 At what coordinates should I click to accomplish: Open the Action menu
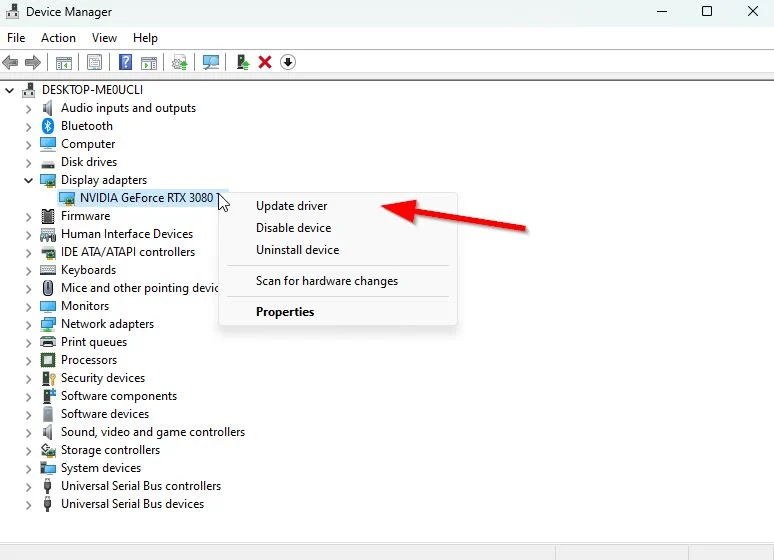tap(58, 38)
